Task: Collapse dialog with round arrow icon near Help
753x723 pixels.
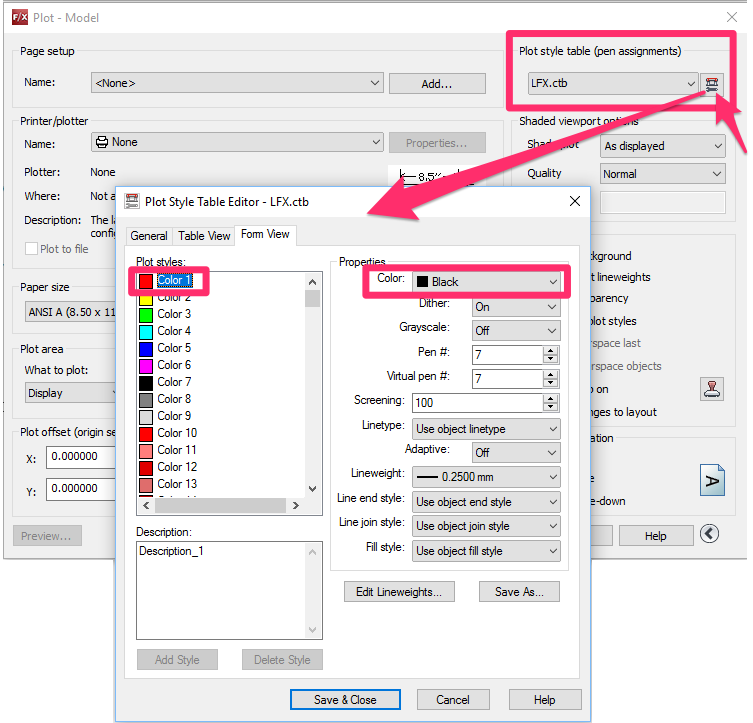Action: point(709,533)
